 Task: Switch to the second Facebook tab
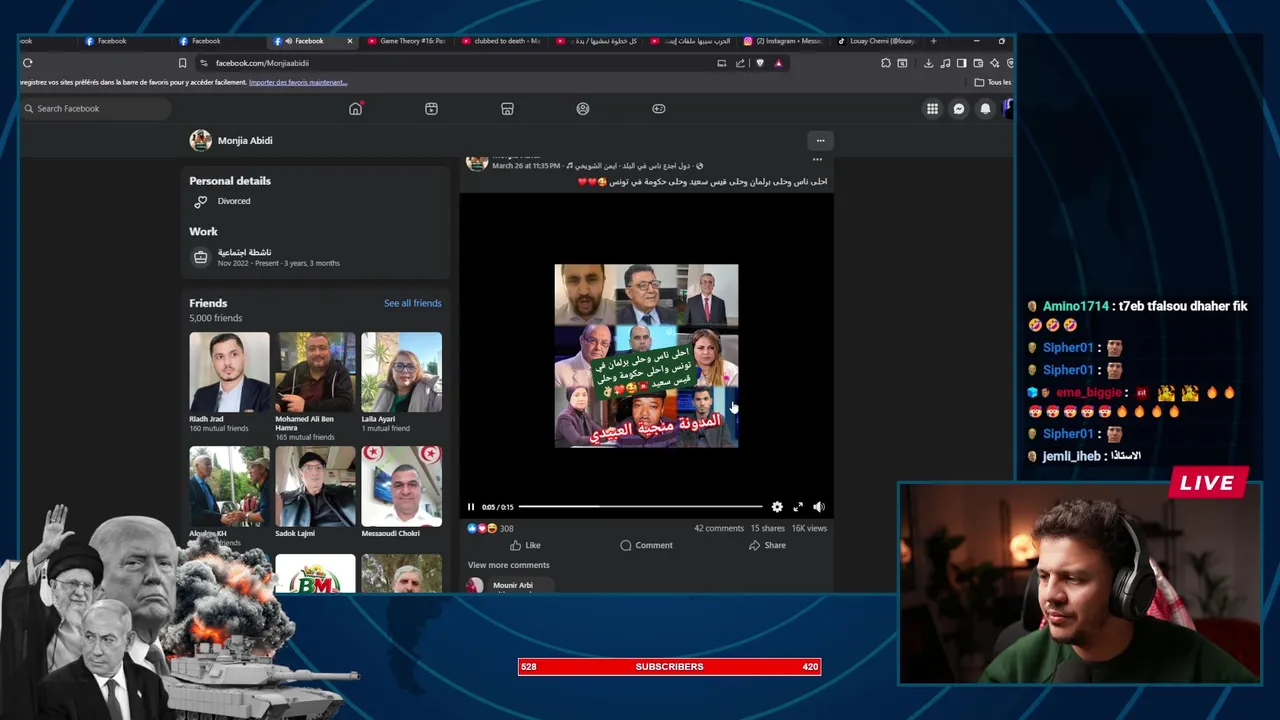tap(206, 41)
